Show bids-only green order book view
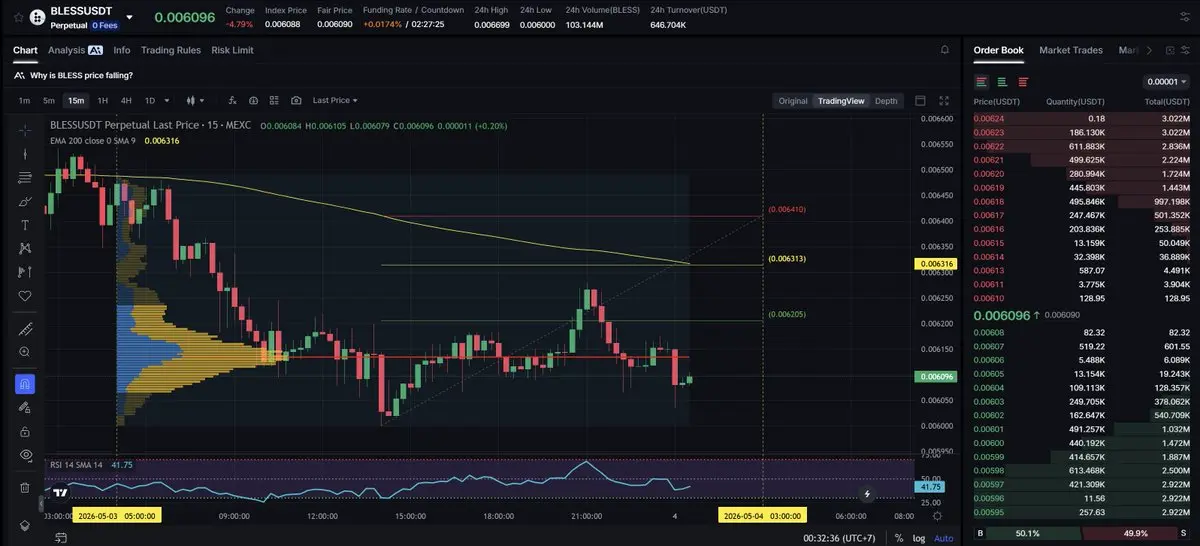 tap(1002, 81)
